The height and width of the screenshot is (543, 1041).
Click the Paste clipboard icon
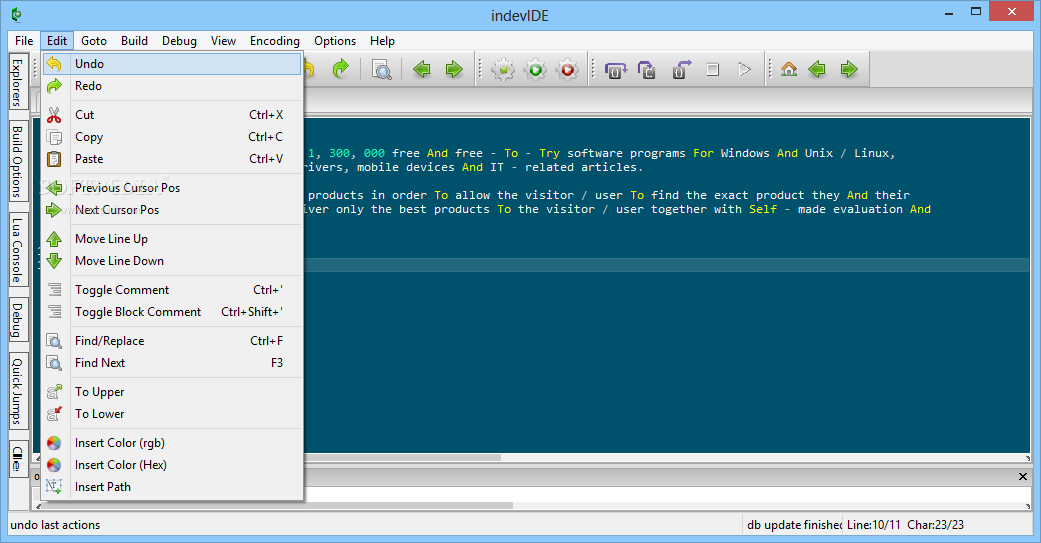pos(54,159)
